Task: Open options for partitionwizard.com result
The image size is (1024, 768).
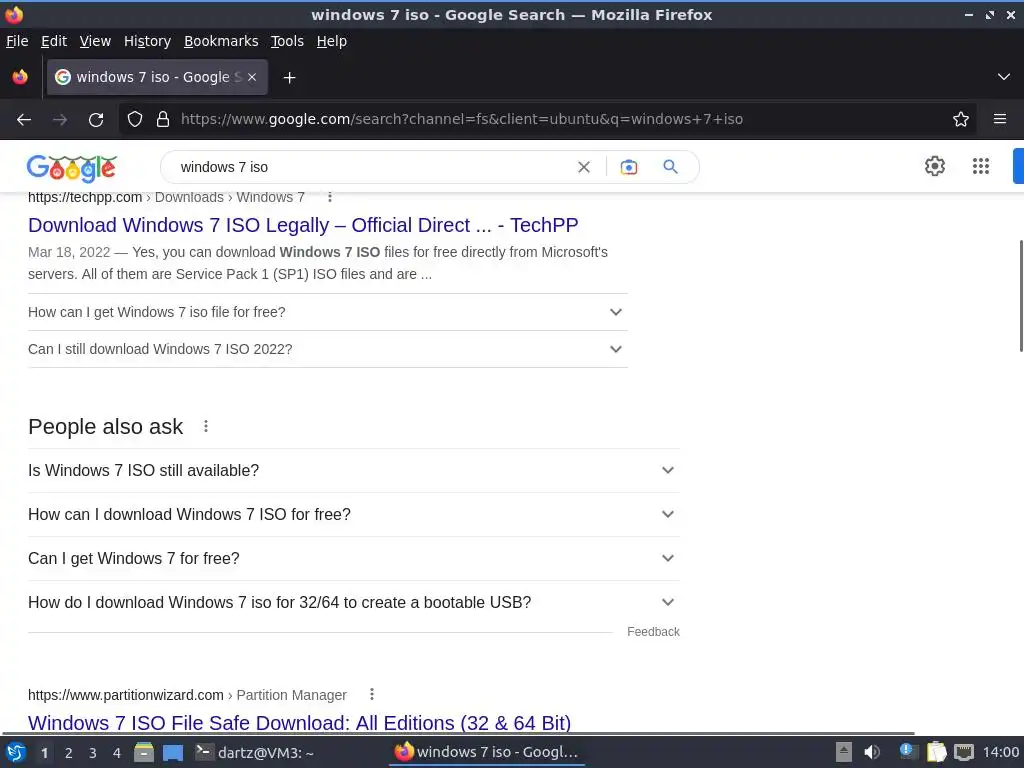Action: (372, 694)
